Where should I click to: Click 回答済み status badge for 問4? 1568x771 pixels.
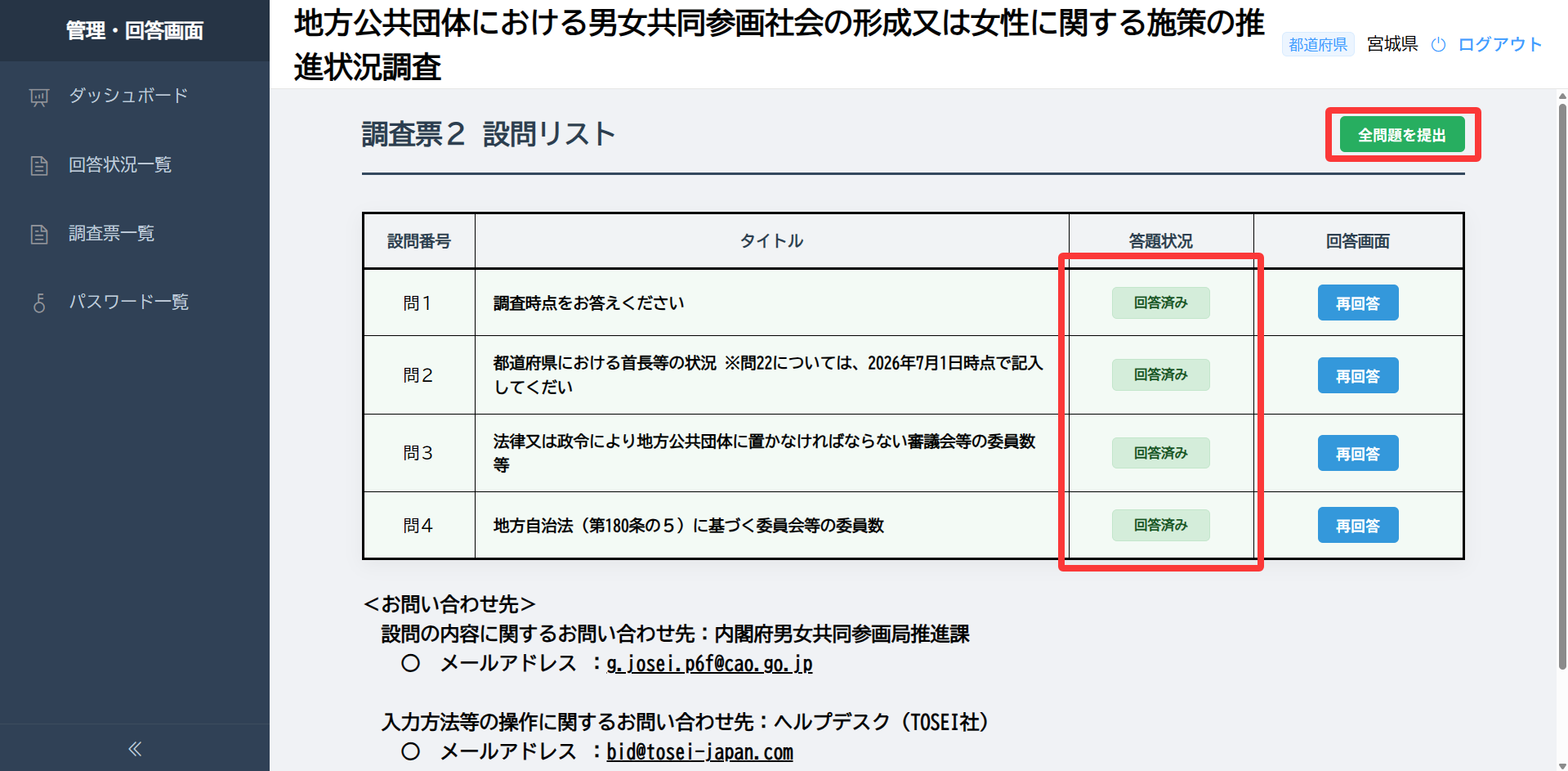tap(1160, 525)
